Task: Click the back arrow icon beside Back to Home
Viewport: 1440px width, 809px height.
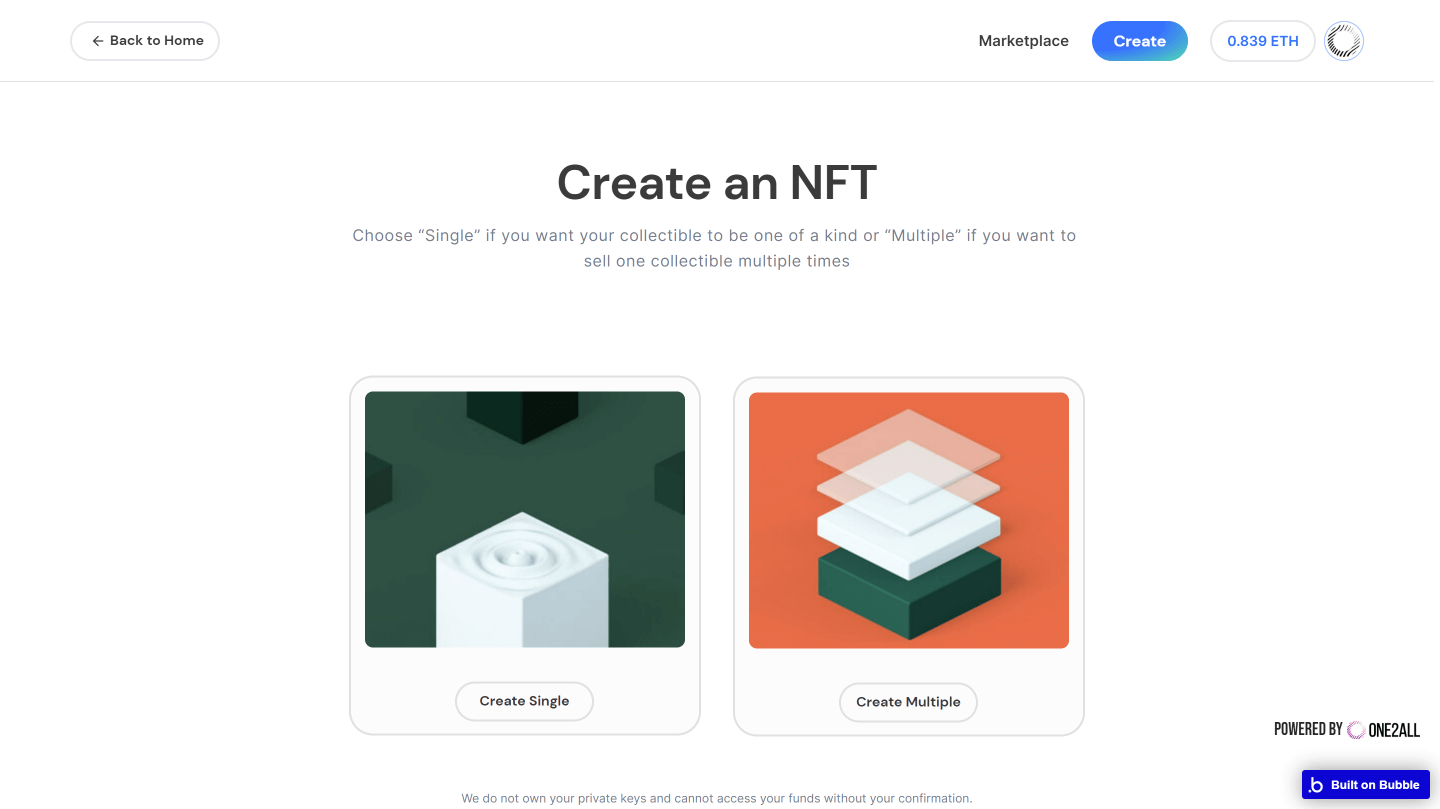Action: click(x=96, y=40)
